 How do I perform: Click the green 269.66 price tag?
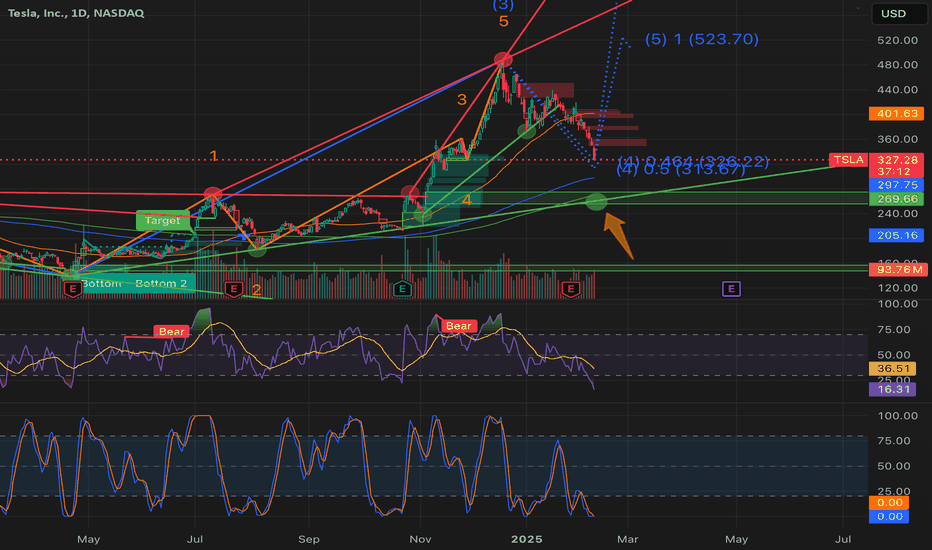click(896, 199)
